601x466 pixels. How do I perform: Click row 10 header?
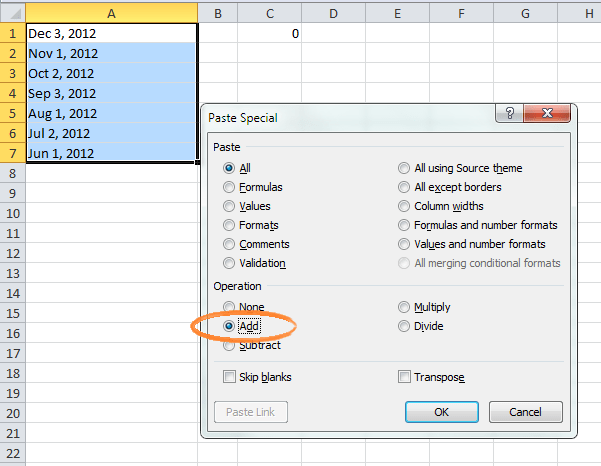12,213
